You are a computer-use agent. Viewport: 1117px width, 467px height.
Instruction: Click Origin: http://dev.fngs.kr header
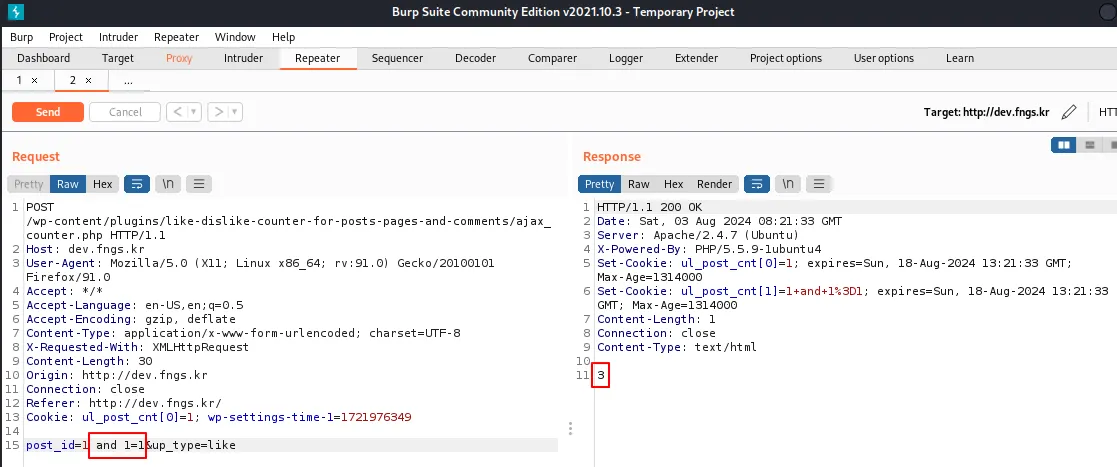click(x=117, y=375)
